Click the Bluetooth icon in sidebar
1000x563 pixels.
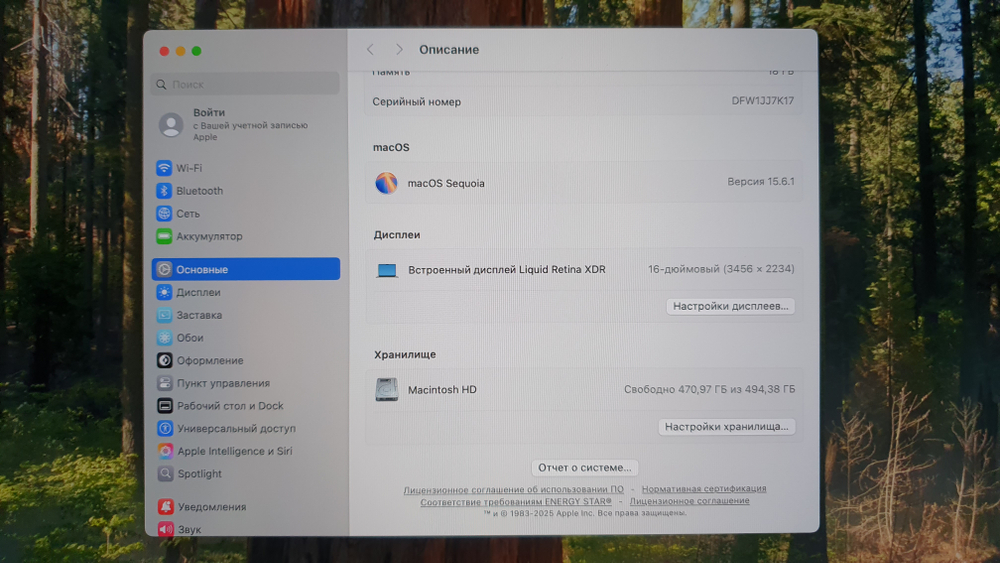pyautogui.click(x=164, y=191)
